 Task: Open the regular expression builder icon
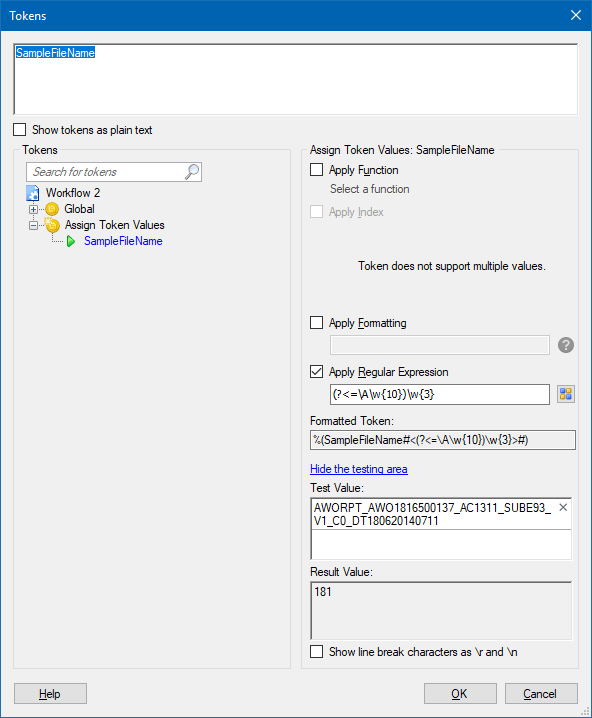(566, 394)
